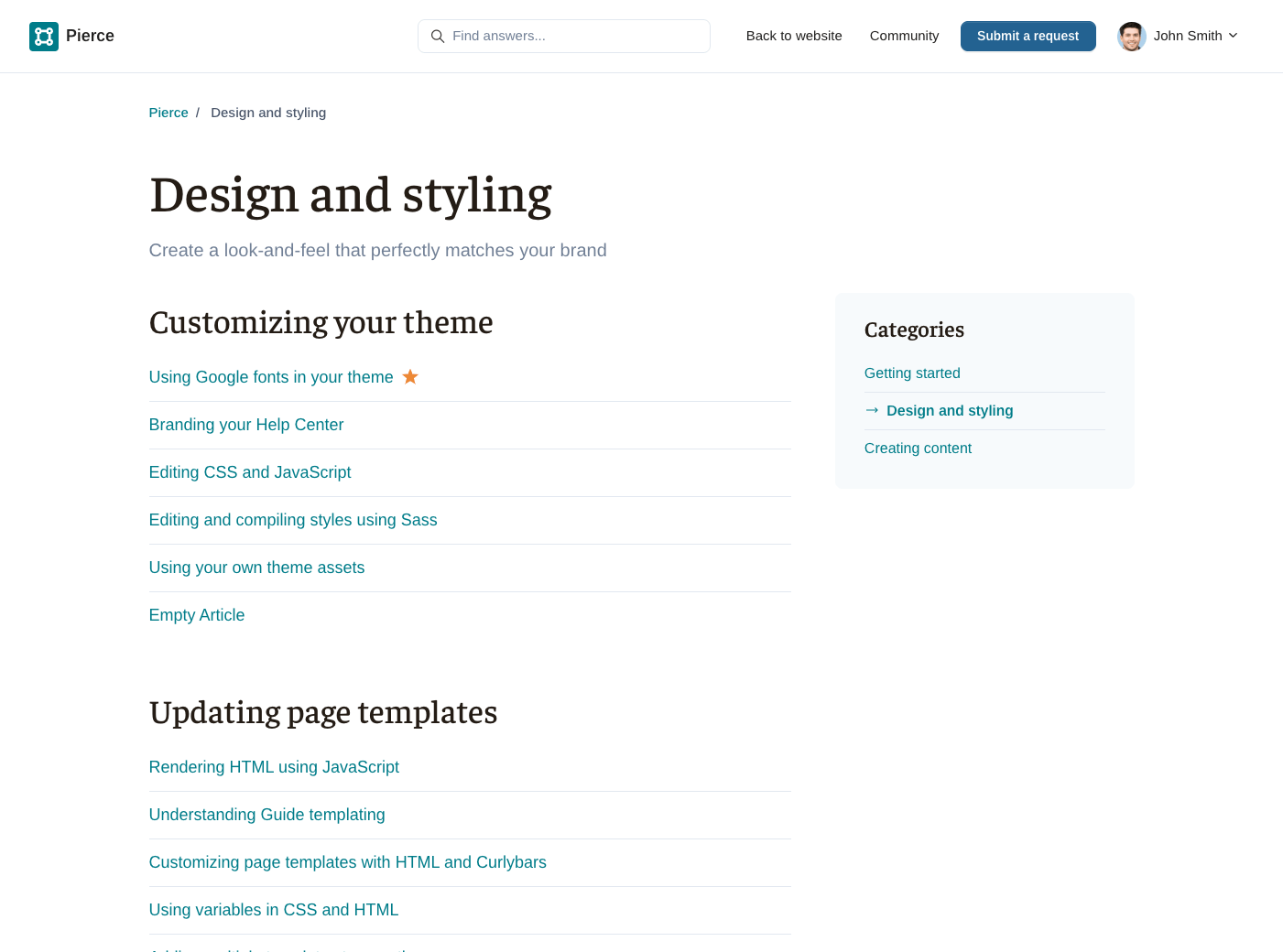The width and height of the screenshot is (1283, 952).
Task: Open the Branding your Help Center article
Action: (x=246, y=425)
